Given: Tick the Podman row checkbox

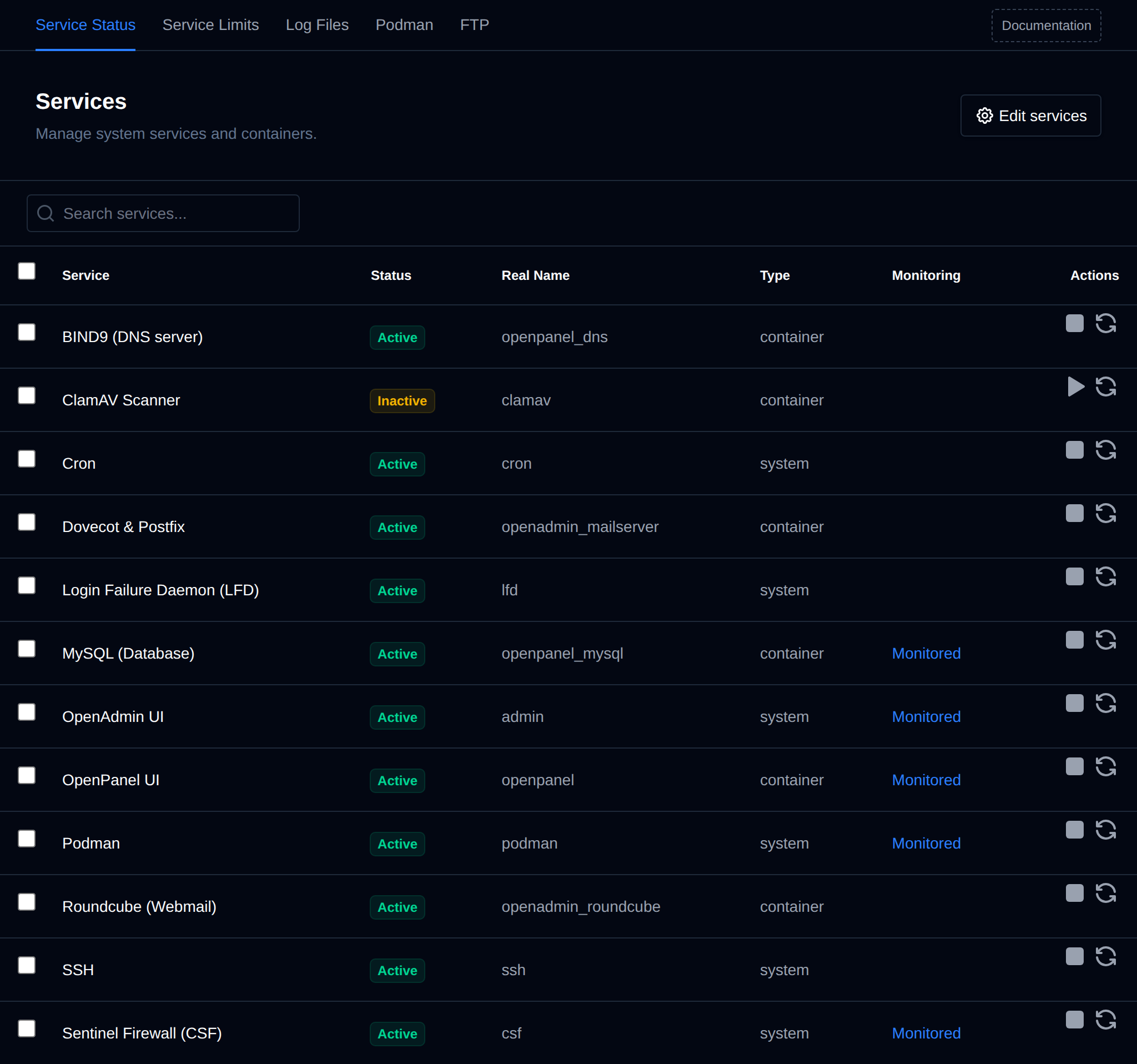Looking at the screenshot, I should 26,839.
